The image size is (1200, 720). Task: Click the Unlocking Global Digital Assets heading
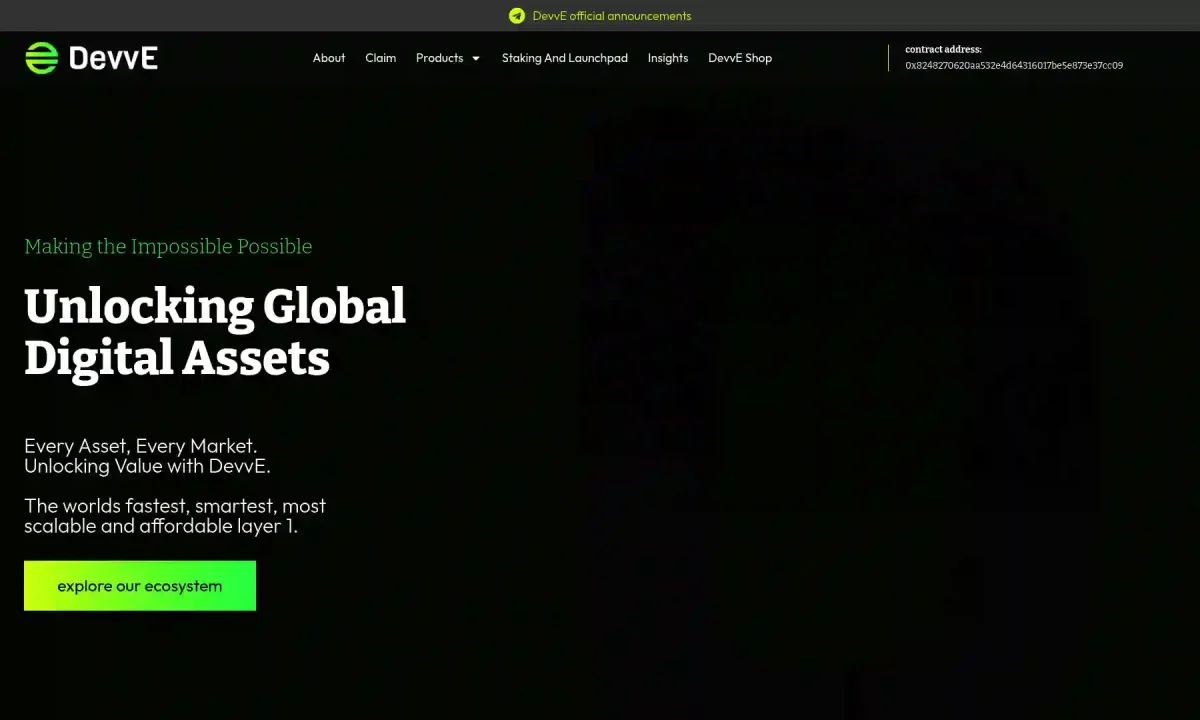[215, 331]
